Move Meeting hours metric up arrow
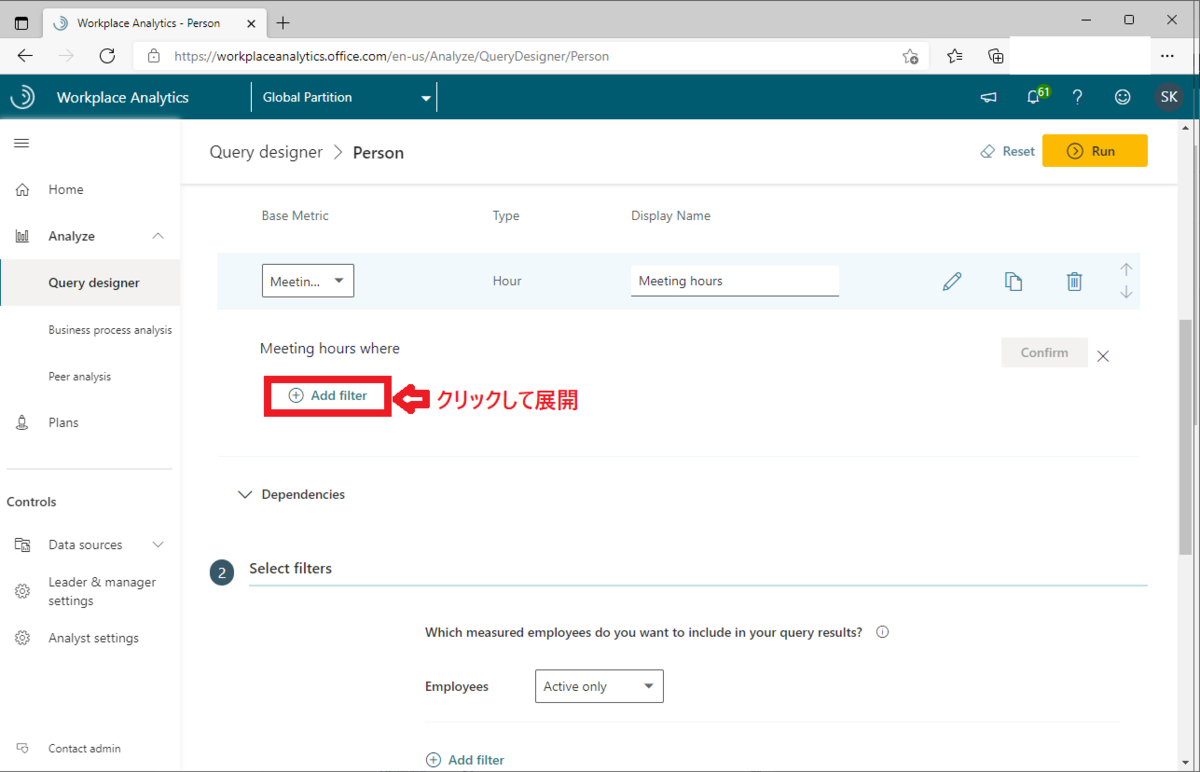Screen dimensions: 1200x772 (1126, 270)
